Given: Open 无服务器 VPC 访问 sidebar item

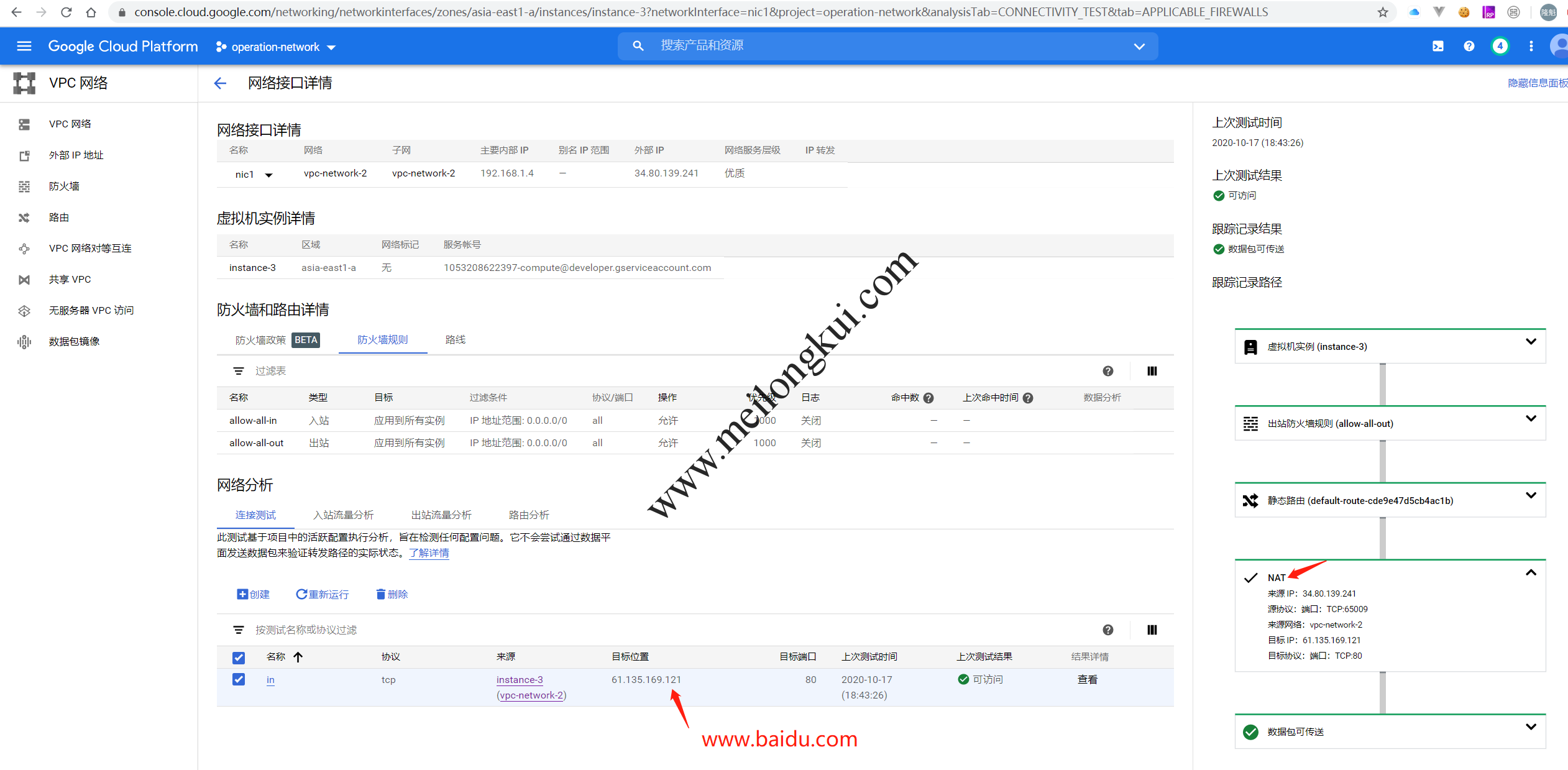Looking at the screenshot, I should (x=91, y=310).
